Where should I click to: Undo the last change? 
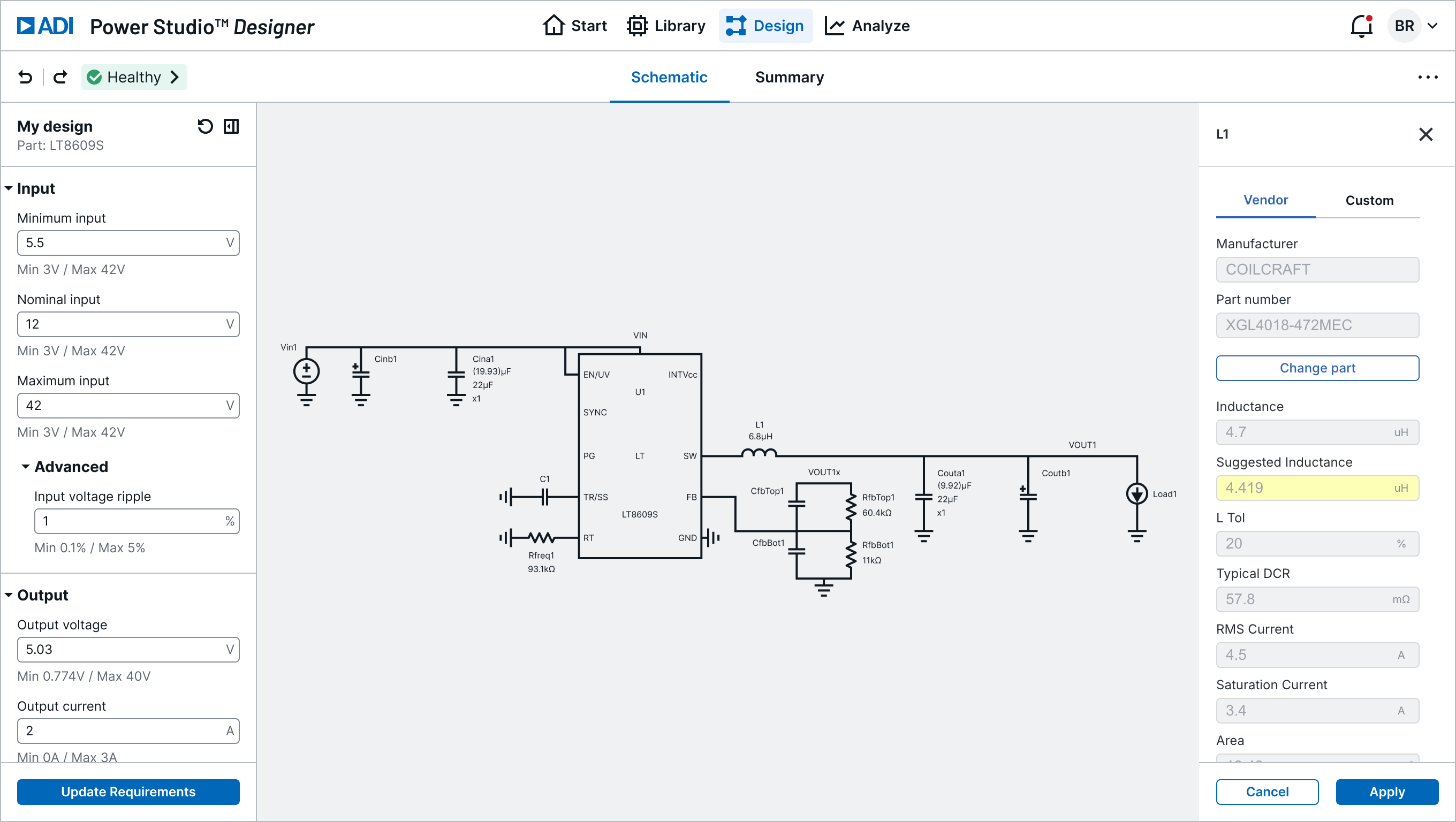tap(25, 77)
